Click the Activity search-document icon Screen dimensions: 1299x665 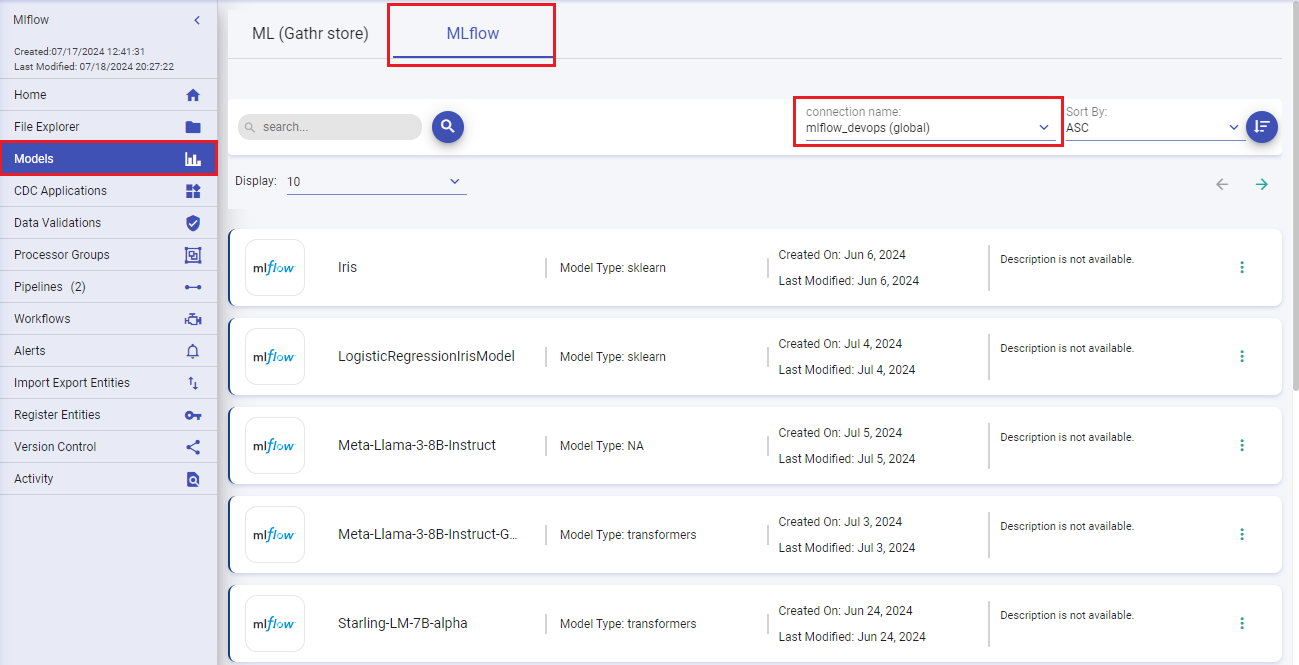tap(193, 479)
